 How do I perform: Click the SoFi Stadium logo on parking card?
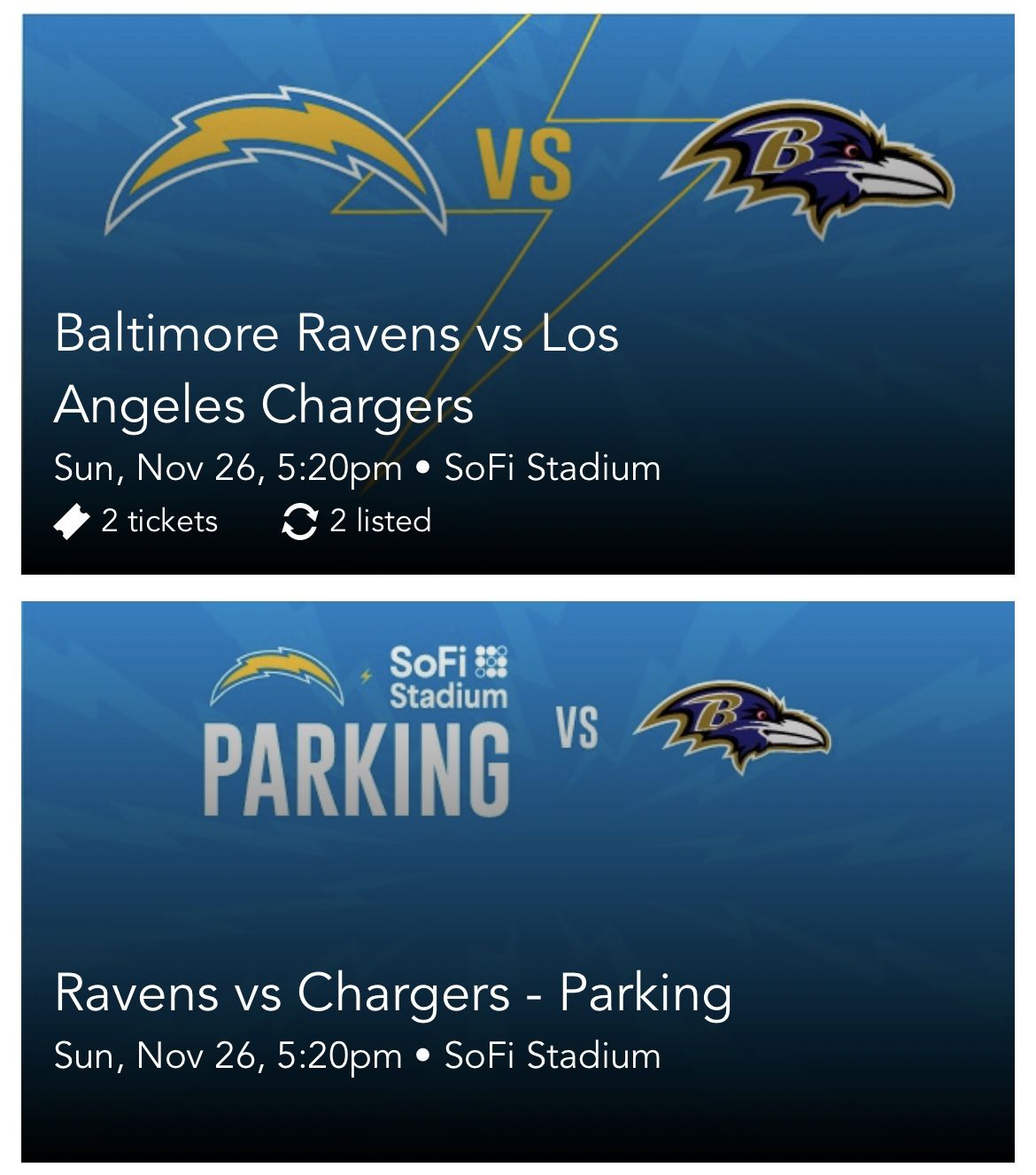tap(448, 677)
